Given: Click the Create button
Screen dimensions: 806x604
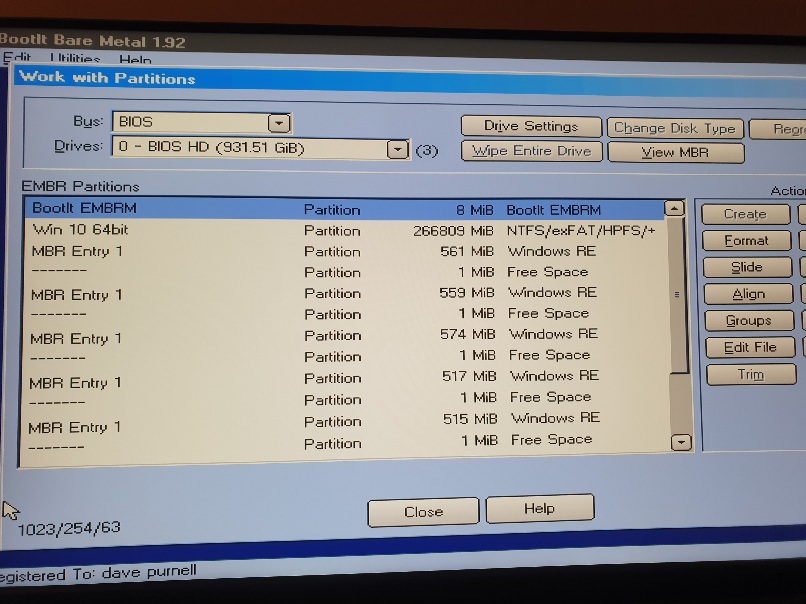Looking at the screenshot, I should point(745,214).
